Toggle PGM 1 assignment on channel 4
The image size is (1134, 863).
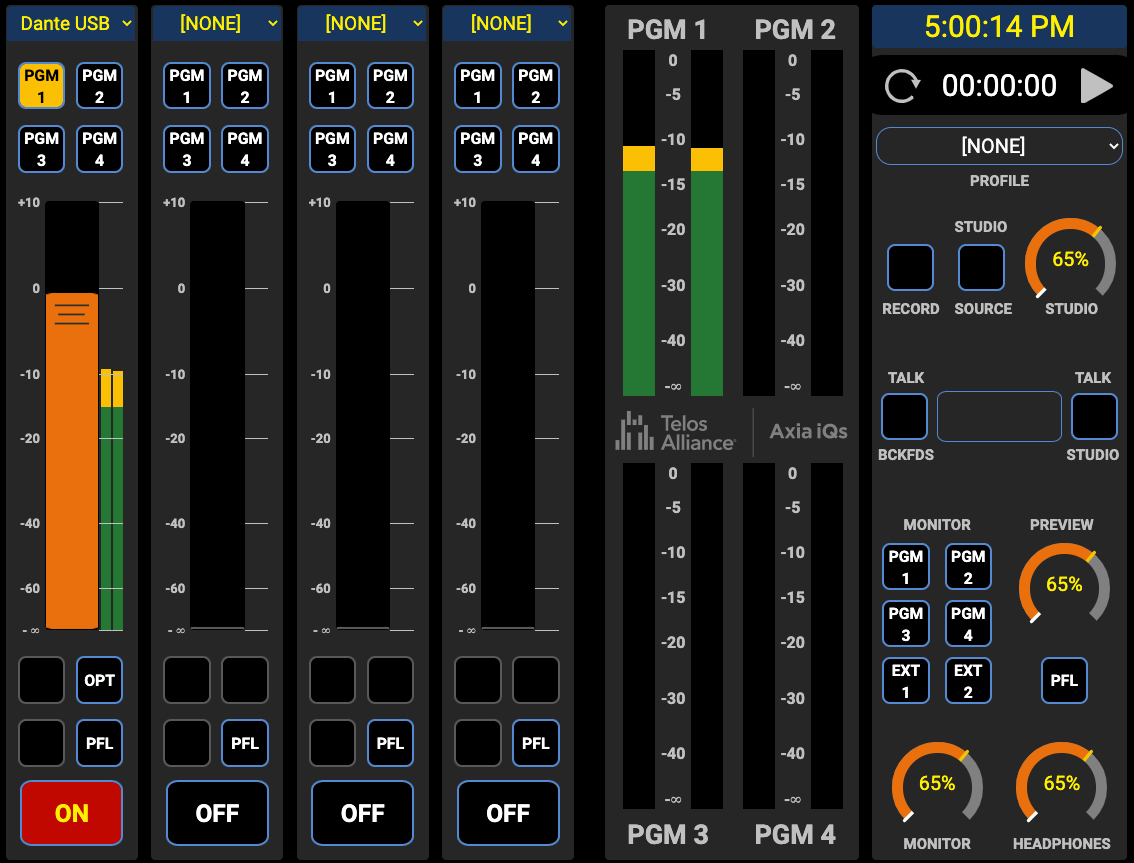pyautogui.click(x=477, y=85)
